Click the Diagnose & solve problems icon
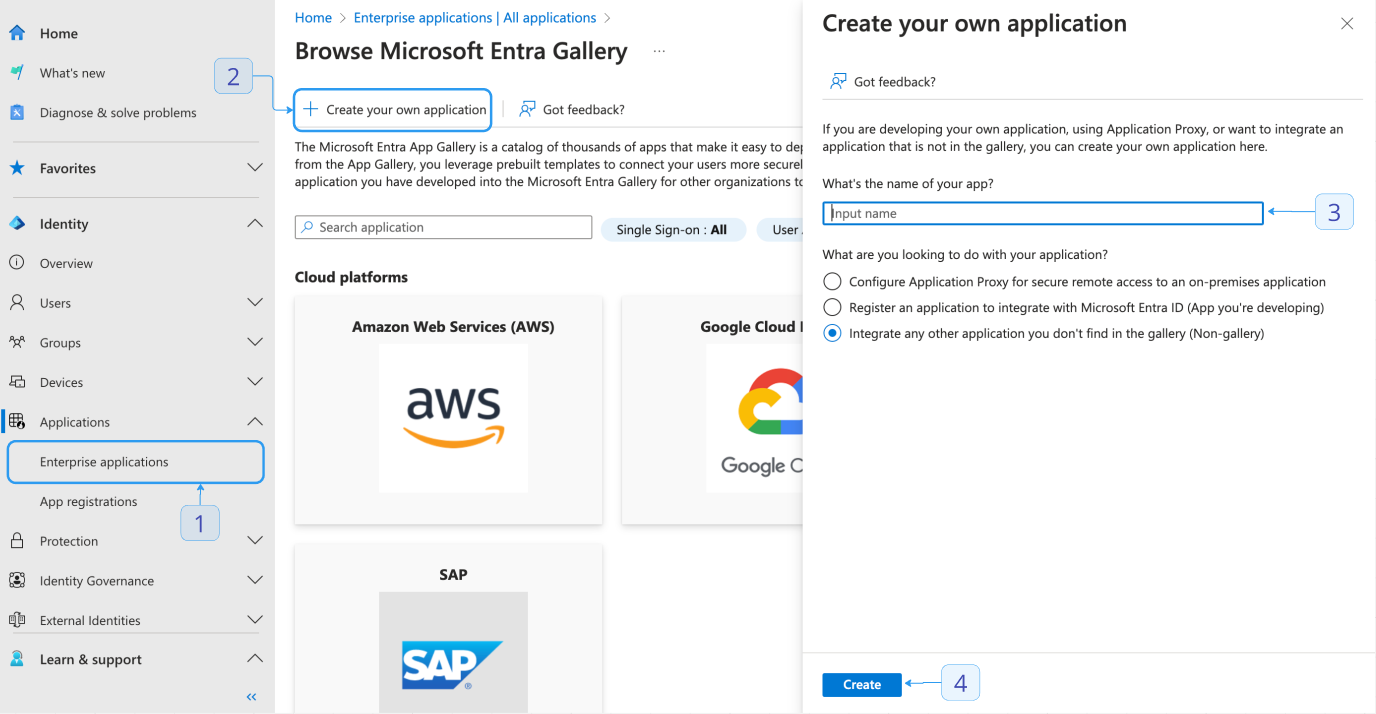1376x714 pixels. tap(17, 113)
